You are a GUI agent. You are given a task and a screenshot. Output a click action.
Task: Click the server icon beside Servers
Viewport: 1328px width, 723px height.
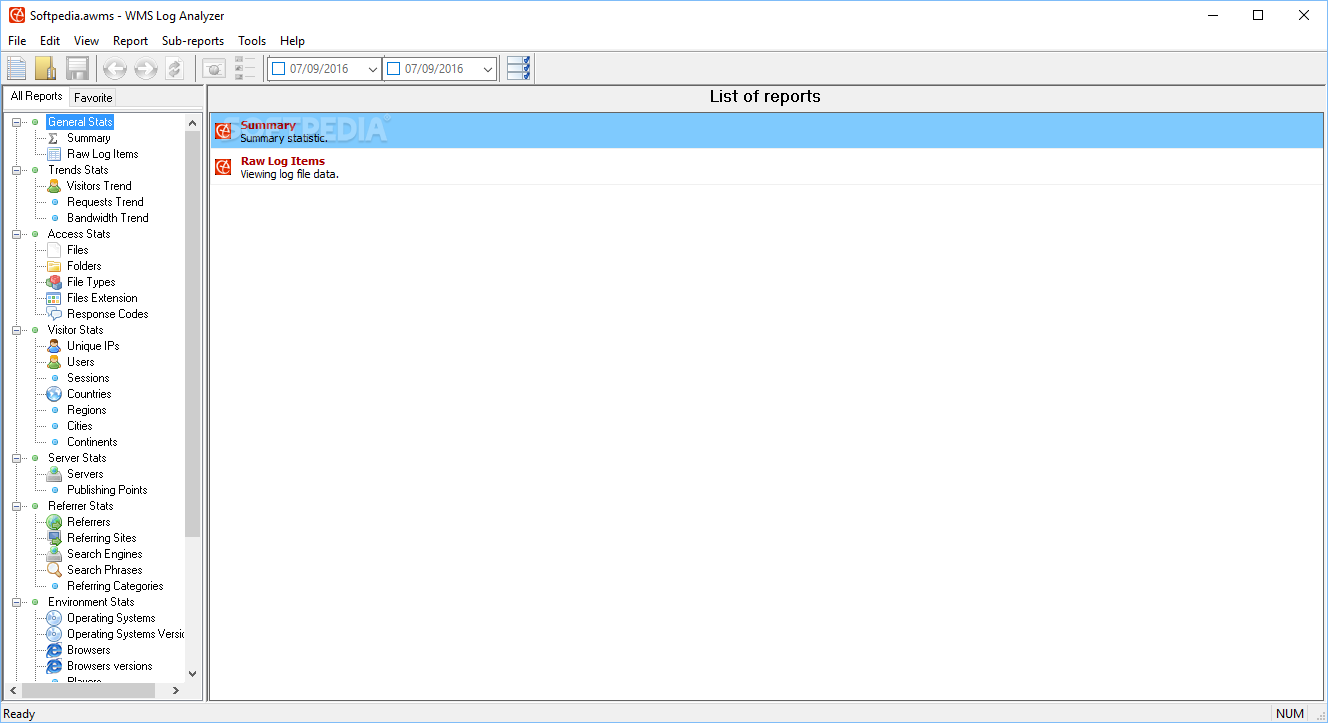click(x=54, y=474)
